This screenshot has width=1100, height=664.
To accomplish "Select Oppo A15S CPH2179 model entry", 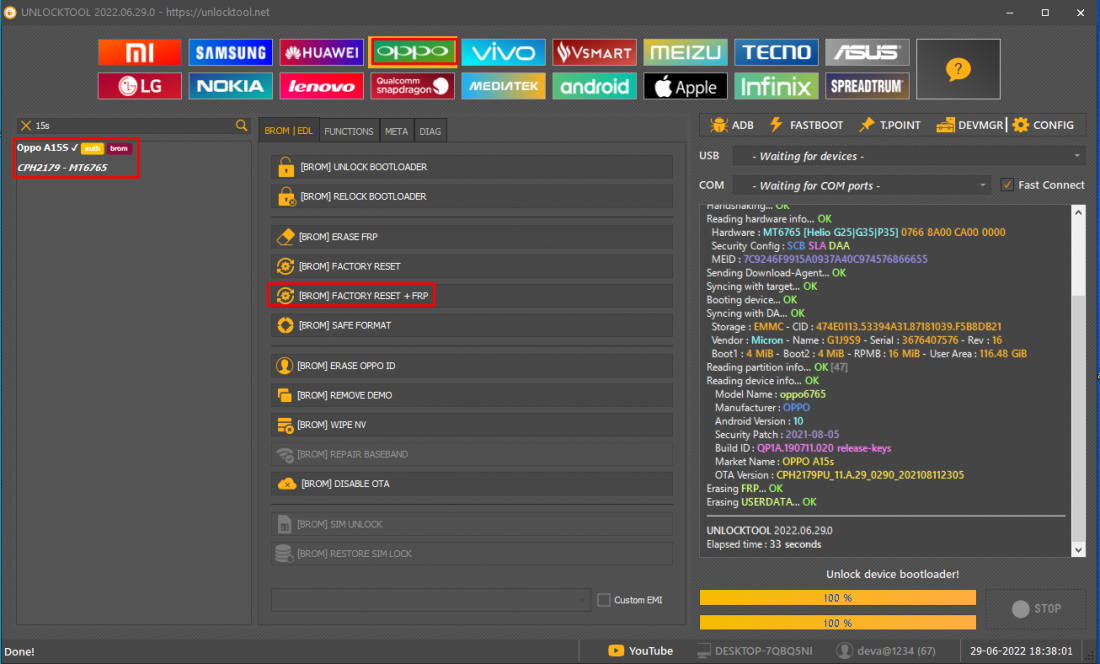I will (76, 158).
